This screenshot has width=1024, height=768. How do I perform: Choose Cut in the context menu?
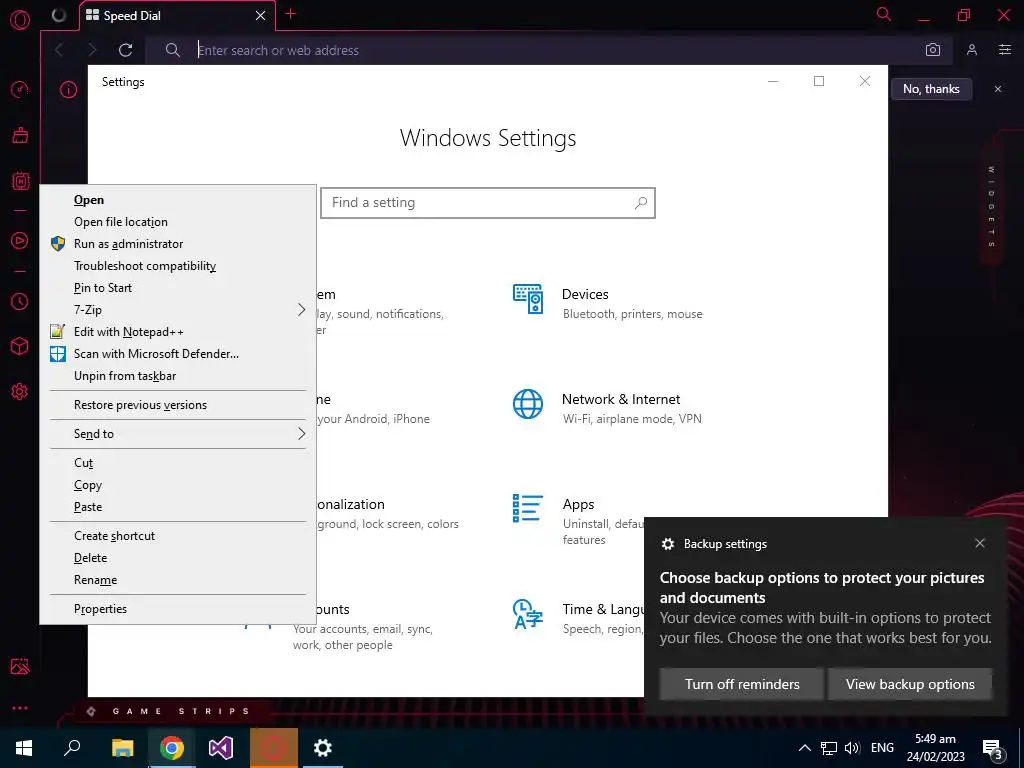pos(178,463)
